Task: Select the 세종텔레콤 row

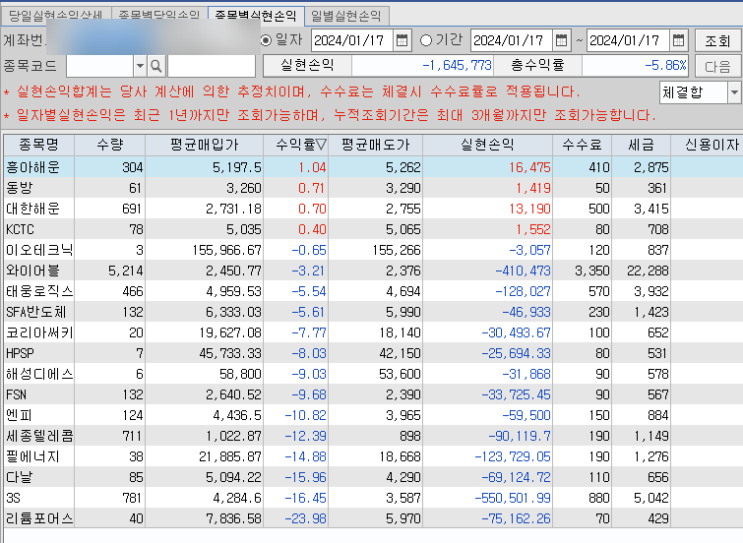Action: tap(373, 436)
